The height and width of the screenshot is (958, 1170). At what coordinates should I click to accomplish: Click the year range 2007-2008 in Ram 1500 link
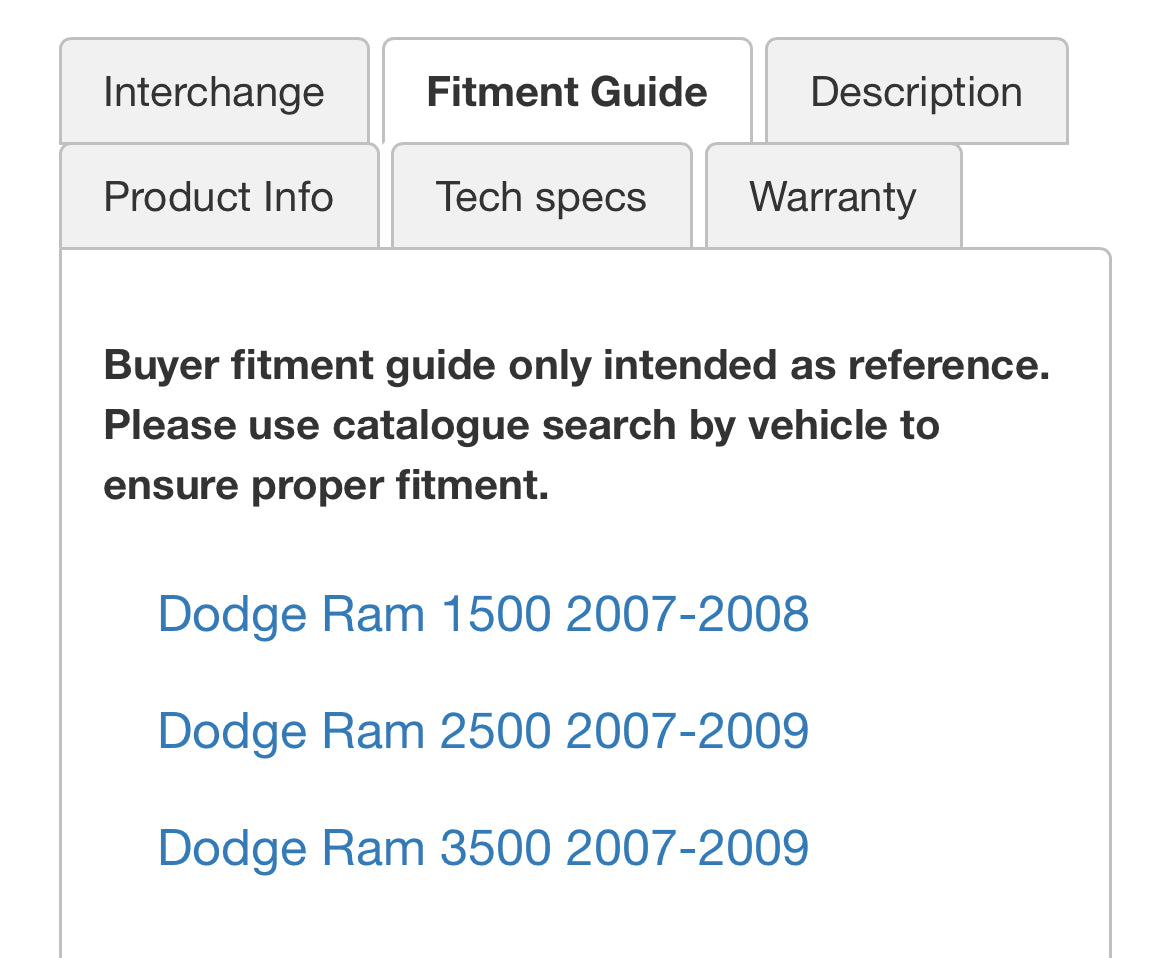(x=687, y=613)
